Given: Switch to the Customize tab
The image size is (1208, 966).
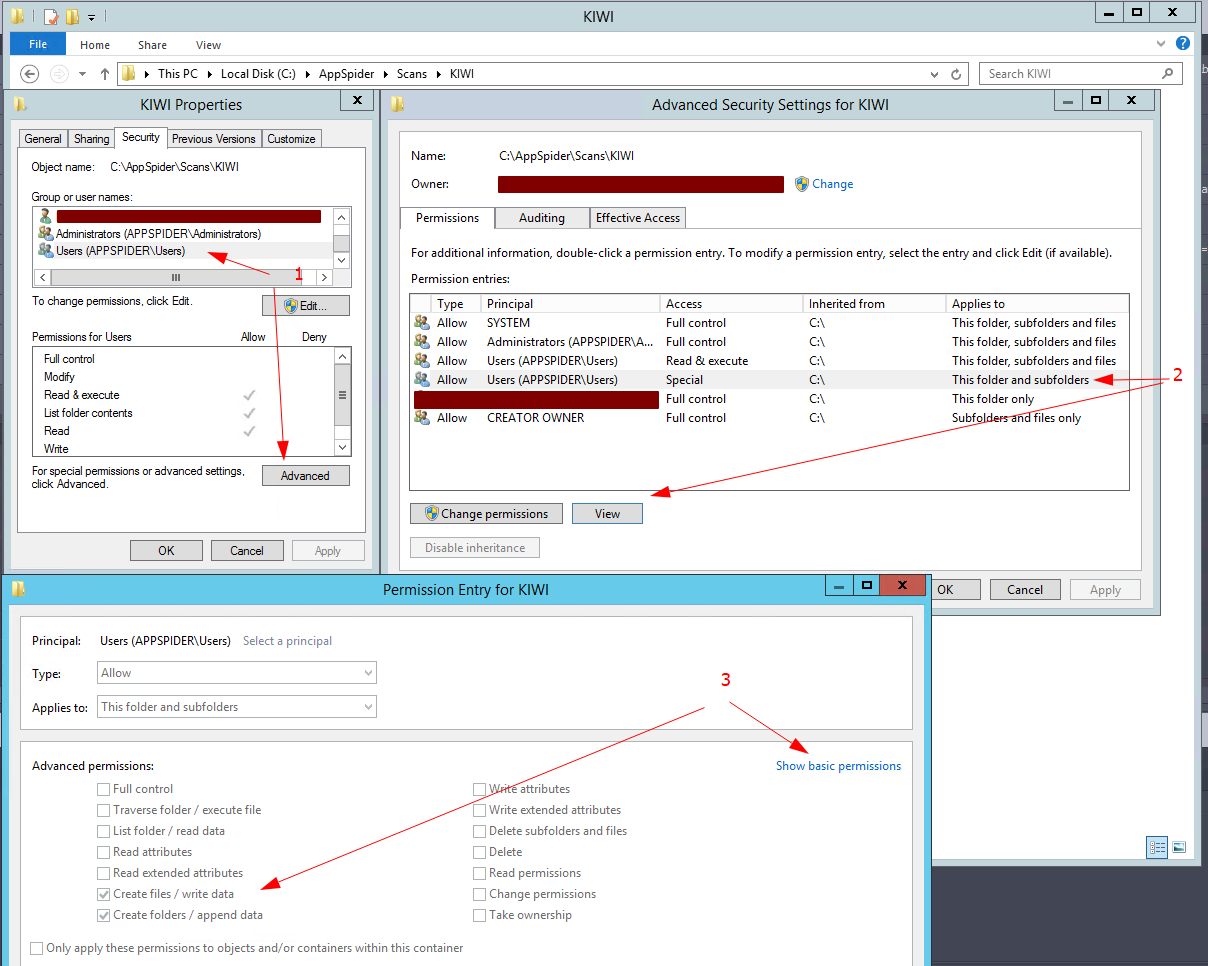Looking at the screenshot, I should click(x=291, y=139).
